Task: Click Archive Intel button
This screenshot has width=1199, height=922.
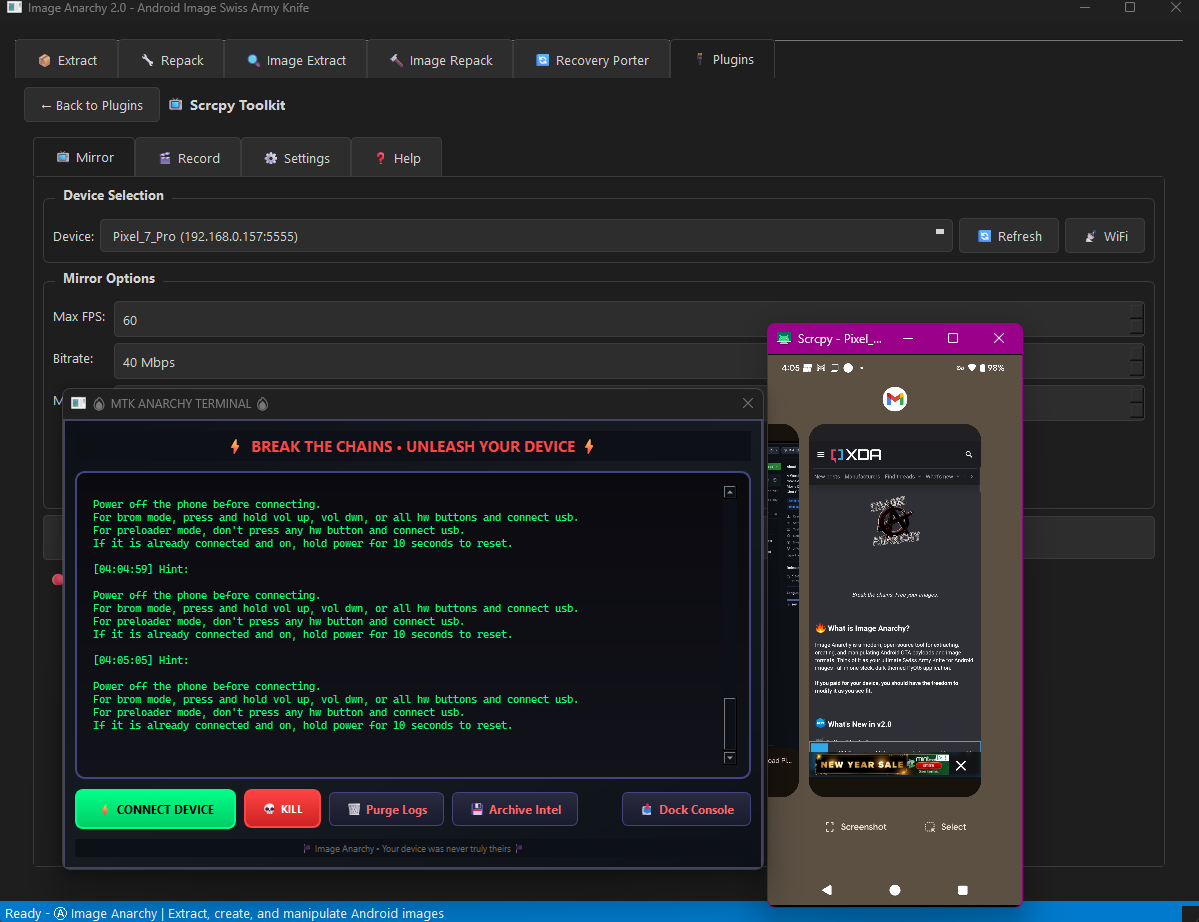Action: (515, 810)
